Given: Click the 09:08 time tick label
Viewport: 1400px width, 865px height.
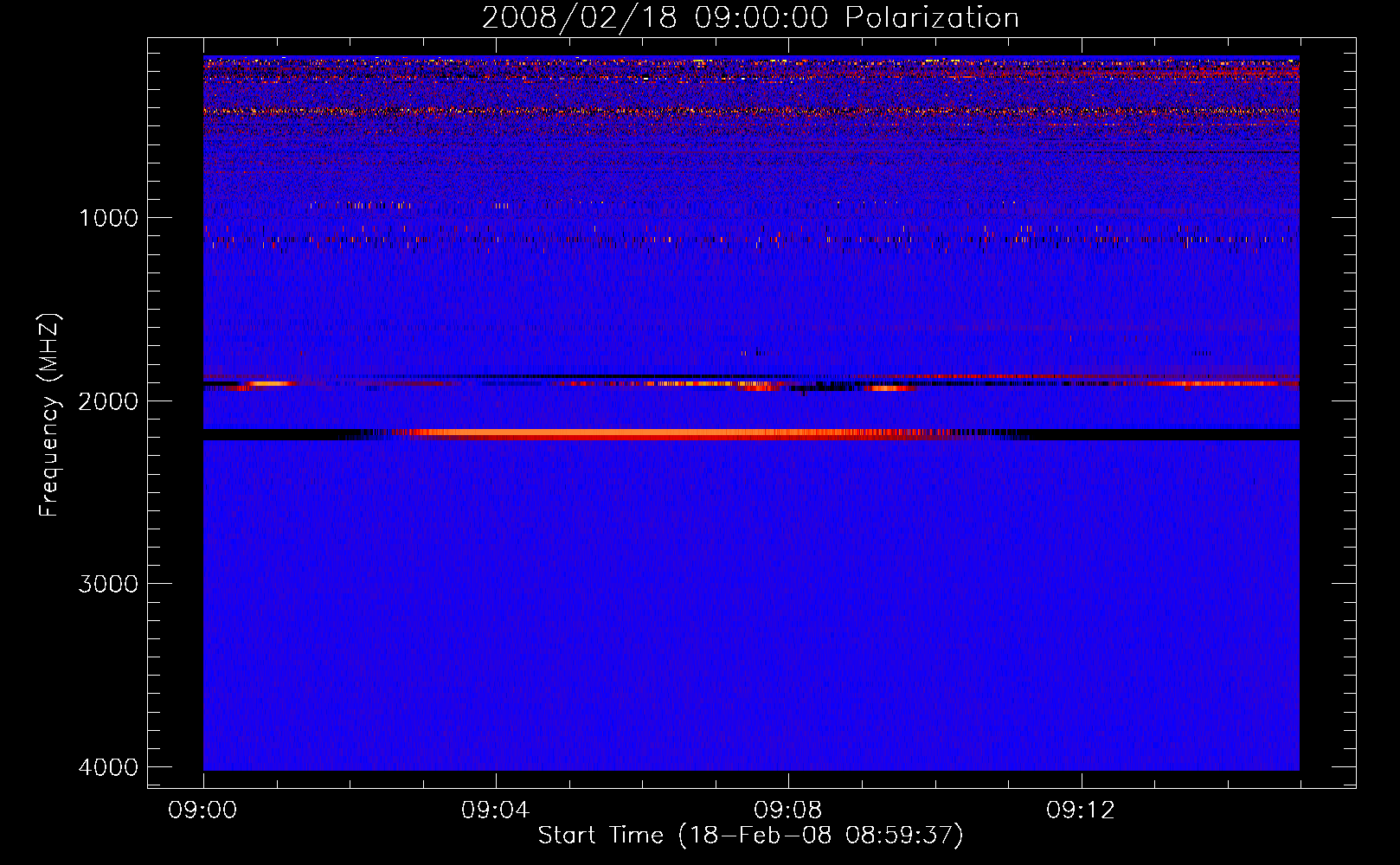Looking at the screenshot, I should click(788, 811).
